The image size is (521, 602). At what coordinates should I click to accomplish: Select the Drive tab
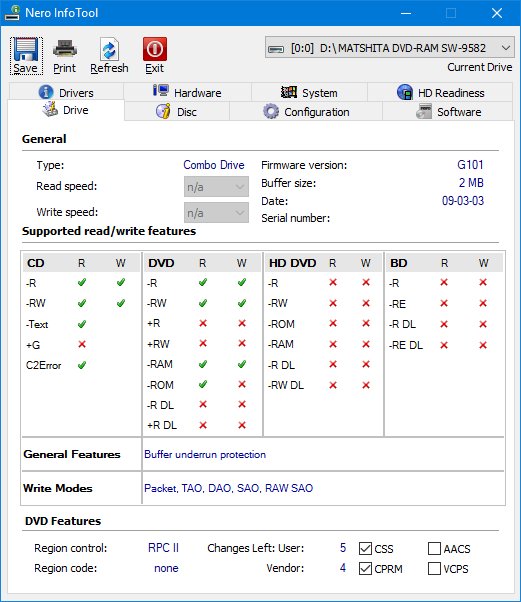pyautogui.click(x=66, y=110)
